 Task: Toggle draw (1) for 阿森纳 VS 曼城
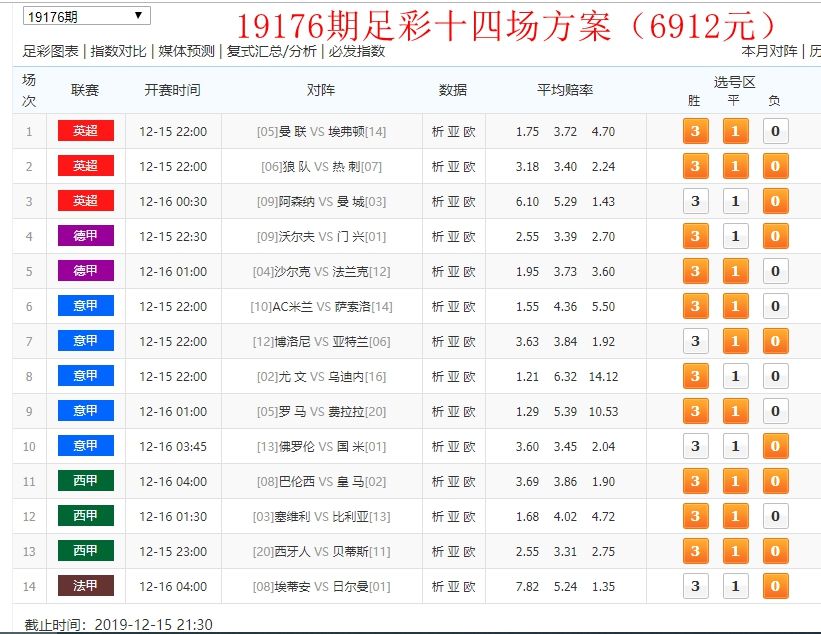(735, 201)
